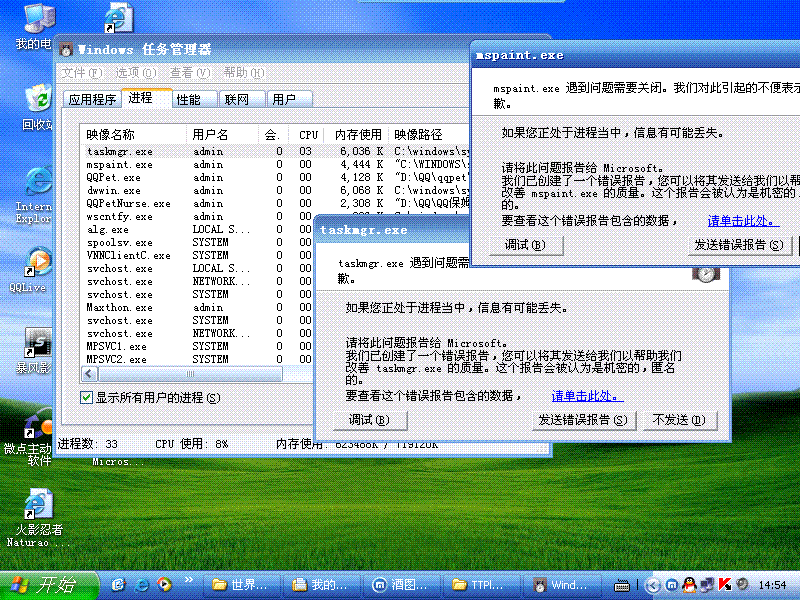This screenshot has width=800, height=600.
Task: Open 请单击此处 link in mspaint.exe dialog
Action: [742, 221]
